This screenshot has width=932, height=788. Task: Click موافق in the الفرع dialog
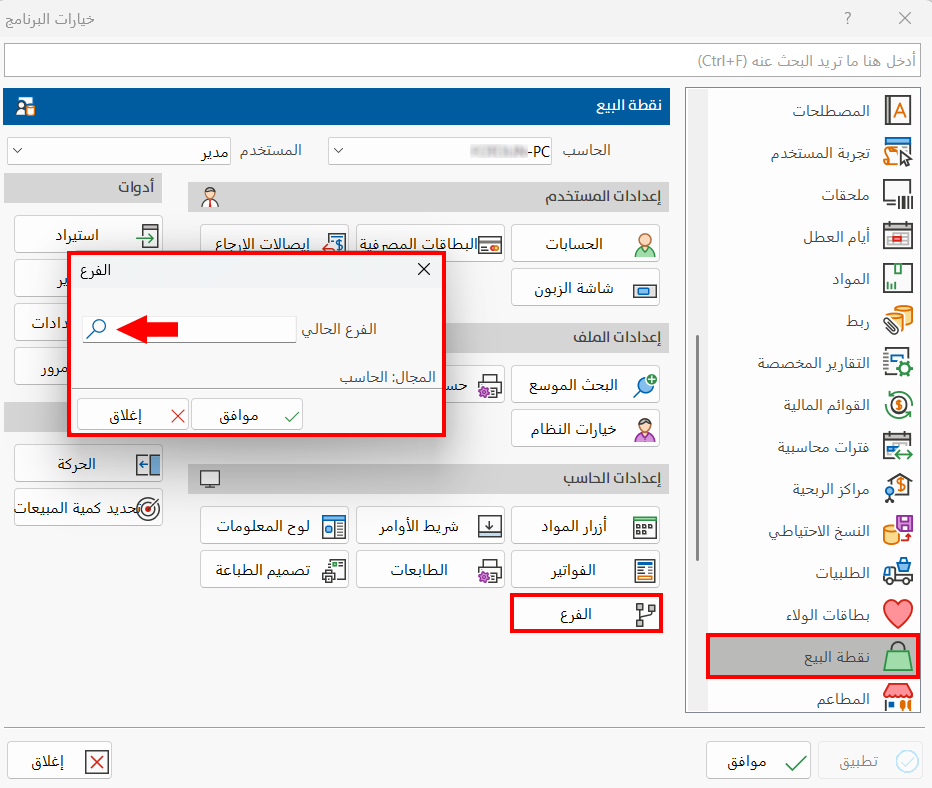point(246,413)
